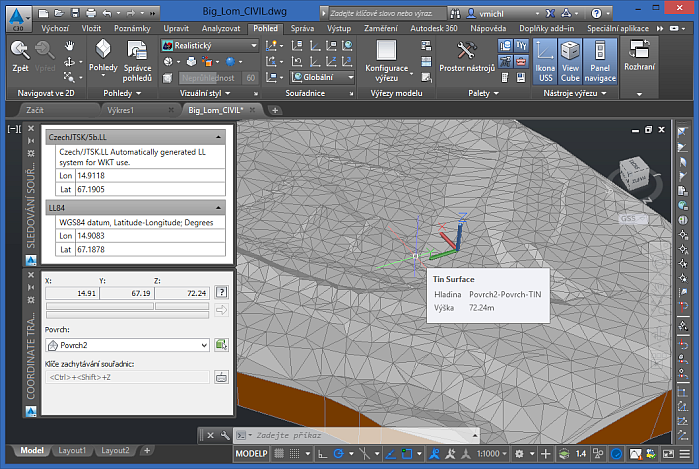The height and width of the screenshot is (469, 699).
Task: Select the Pan hand tool in ribbon
Action: click(x=69, y=47)
